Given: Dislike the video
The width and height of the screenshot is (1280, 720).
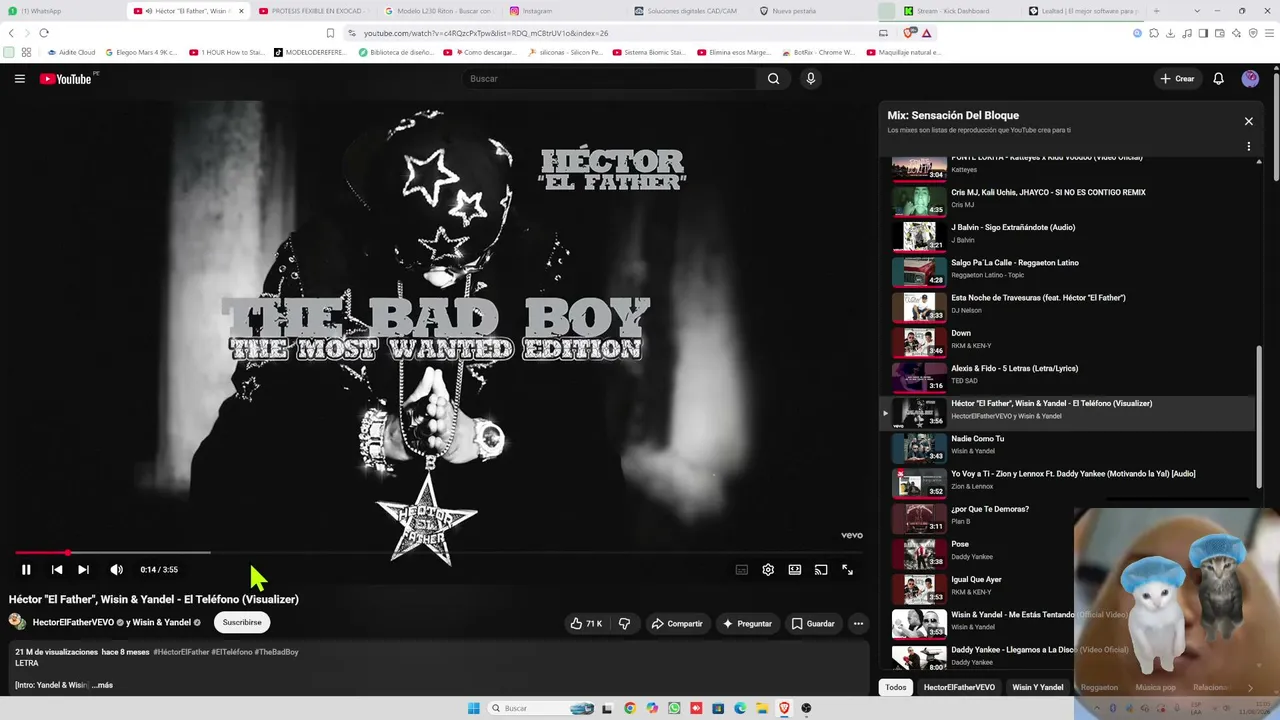Looking at the screenshot, I should coord(624,624).
